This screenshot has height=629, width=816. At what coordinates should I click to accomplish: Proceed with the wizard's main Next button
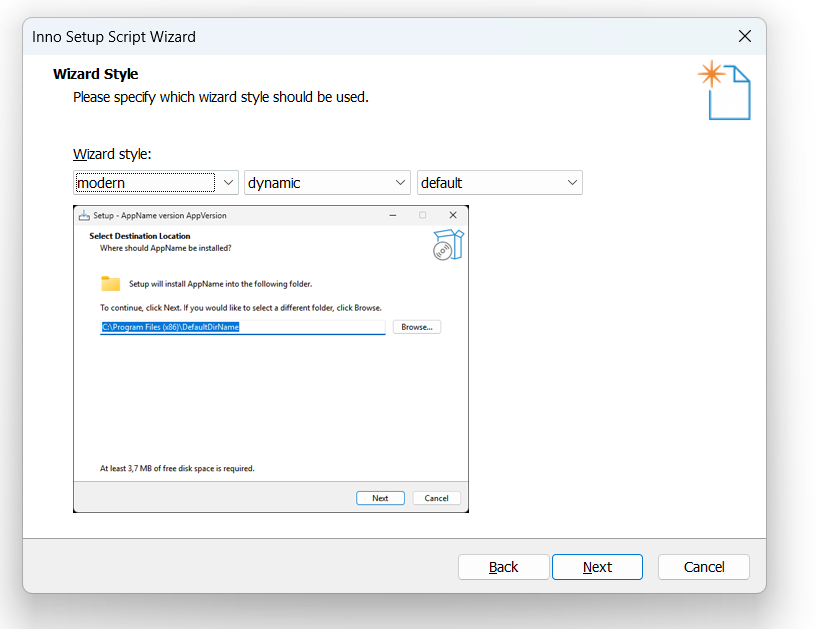click(x=597, y=567)
